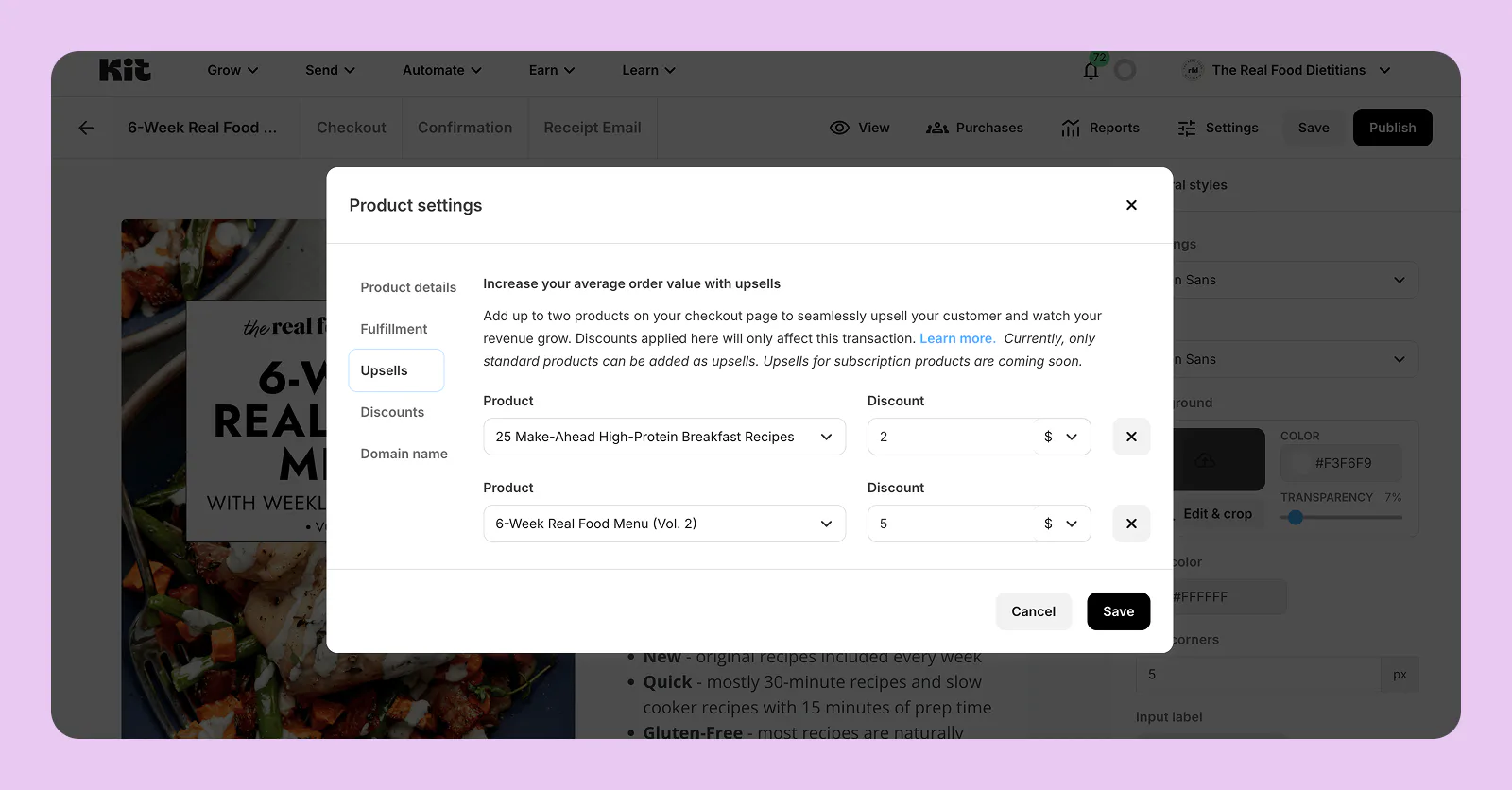Click Save in the Product settings dialog

1118,611
